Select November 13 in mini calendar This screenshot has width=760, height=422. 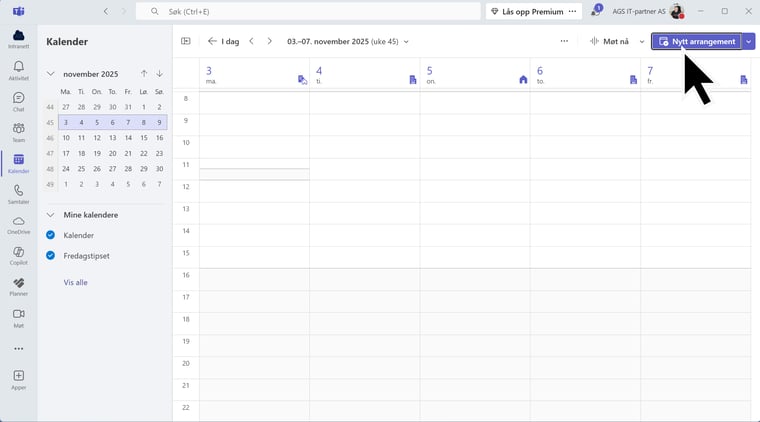coord(113,138)
